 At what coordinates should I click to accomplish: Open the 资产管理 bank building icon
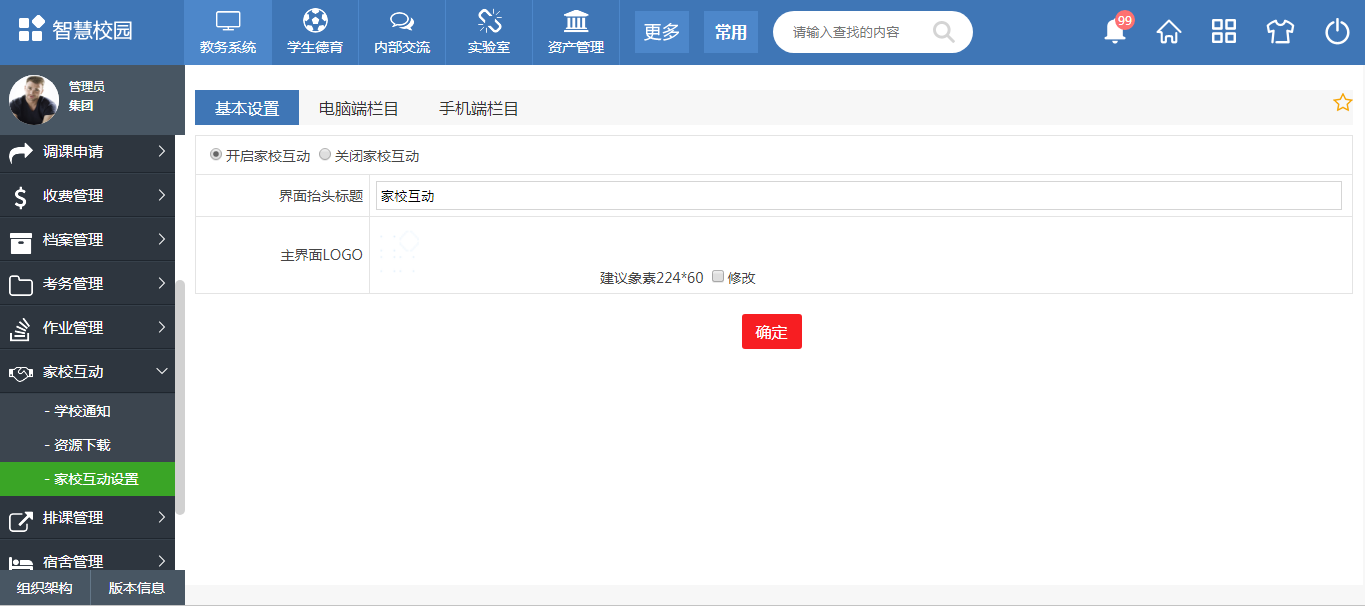click(576, 21)
